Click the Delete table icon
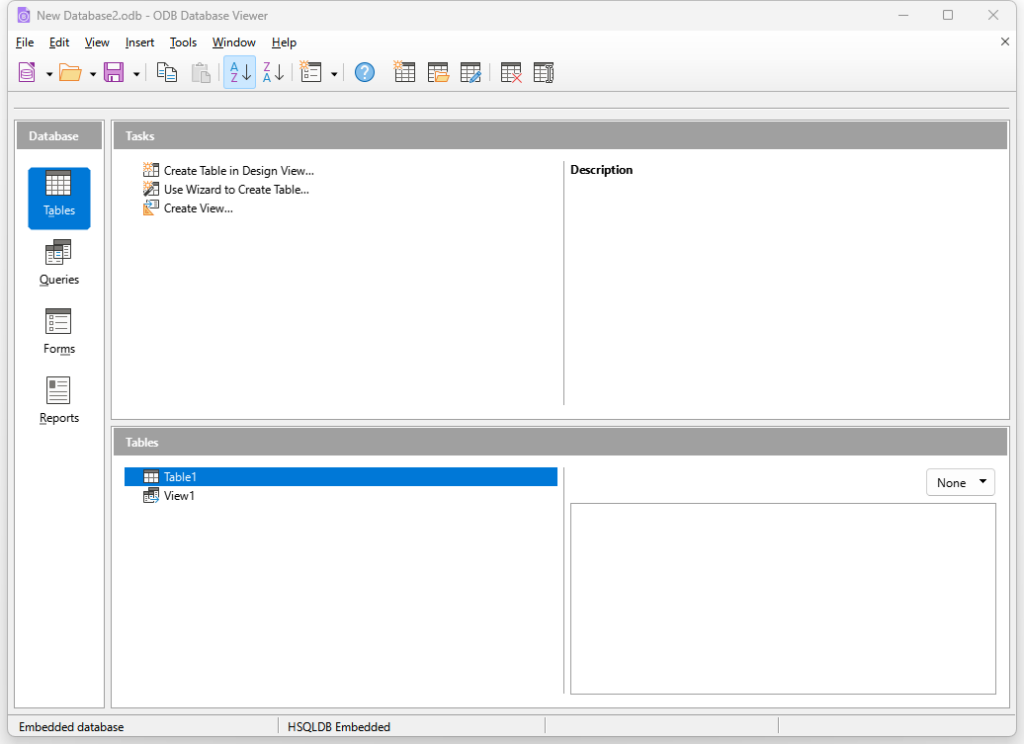This screenshot has width=1024, height=744. pos(511,73)
